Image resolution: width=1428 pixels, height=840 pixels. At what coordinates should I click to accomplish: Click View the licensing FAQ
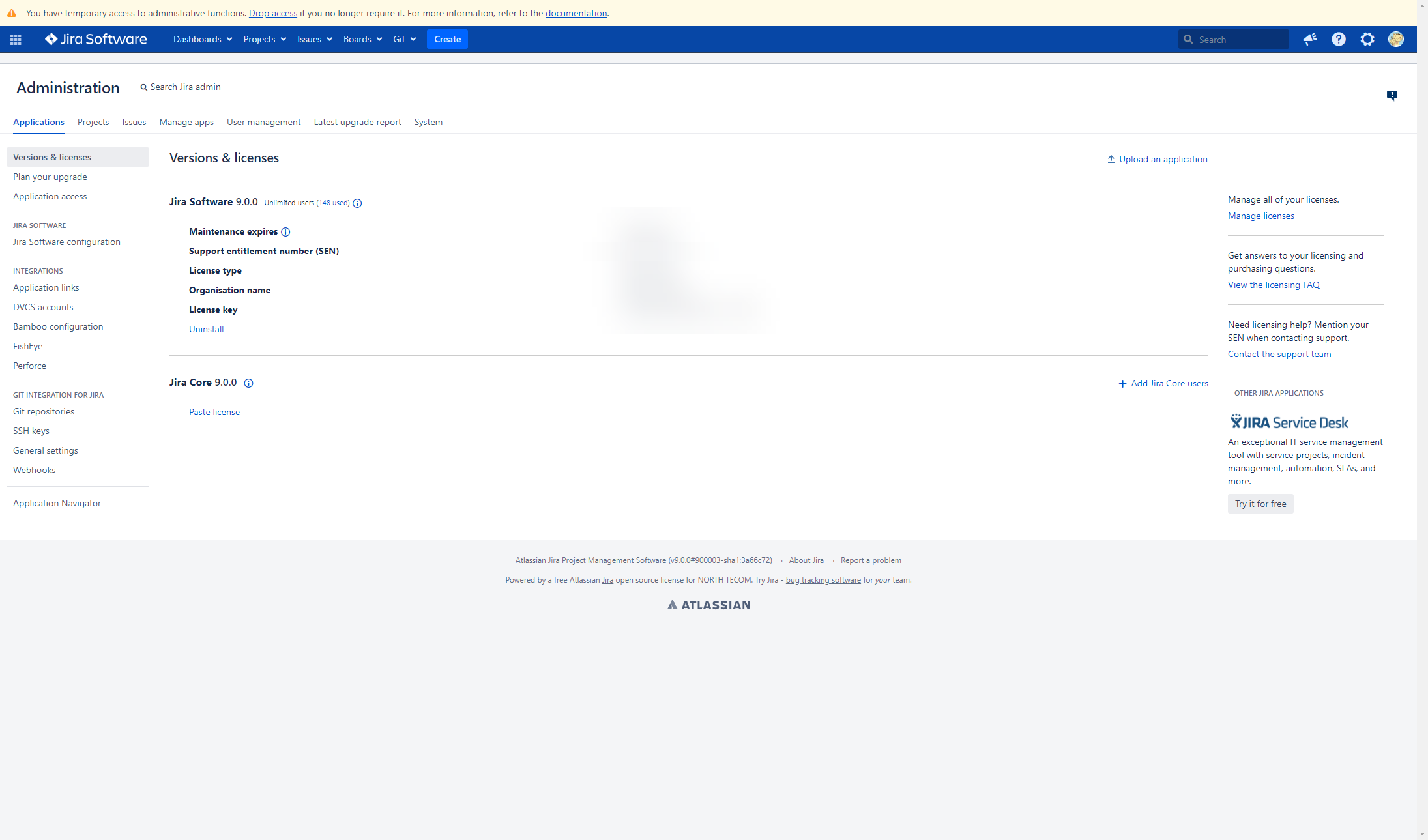1274,285
